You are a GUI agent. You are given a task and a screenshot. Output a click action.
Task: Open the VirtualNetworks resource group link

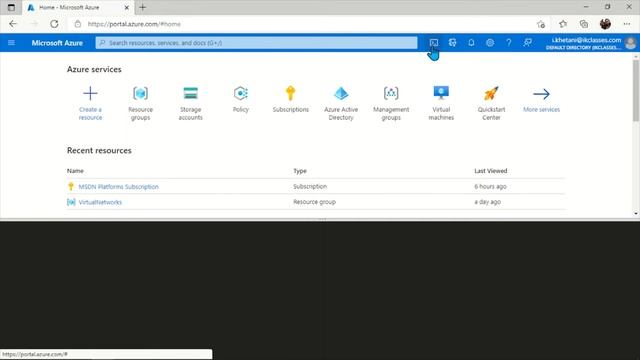100,202
